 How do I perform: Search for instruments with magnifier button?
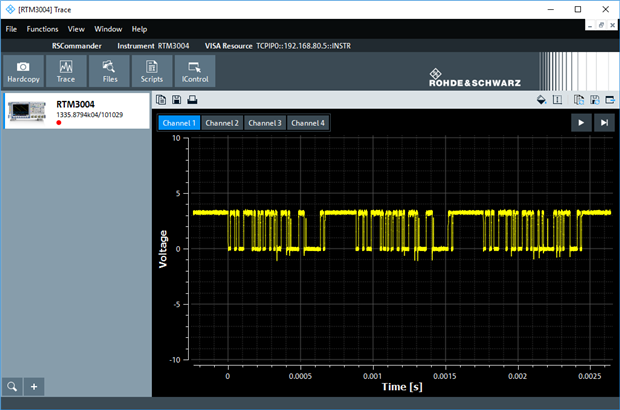click(12, 386)
